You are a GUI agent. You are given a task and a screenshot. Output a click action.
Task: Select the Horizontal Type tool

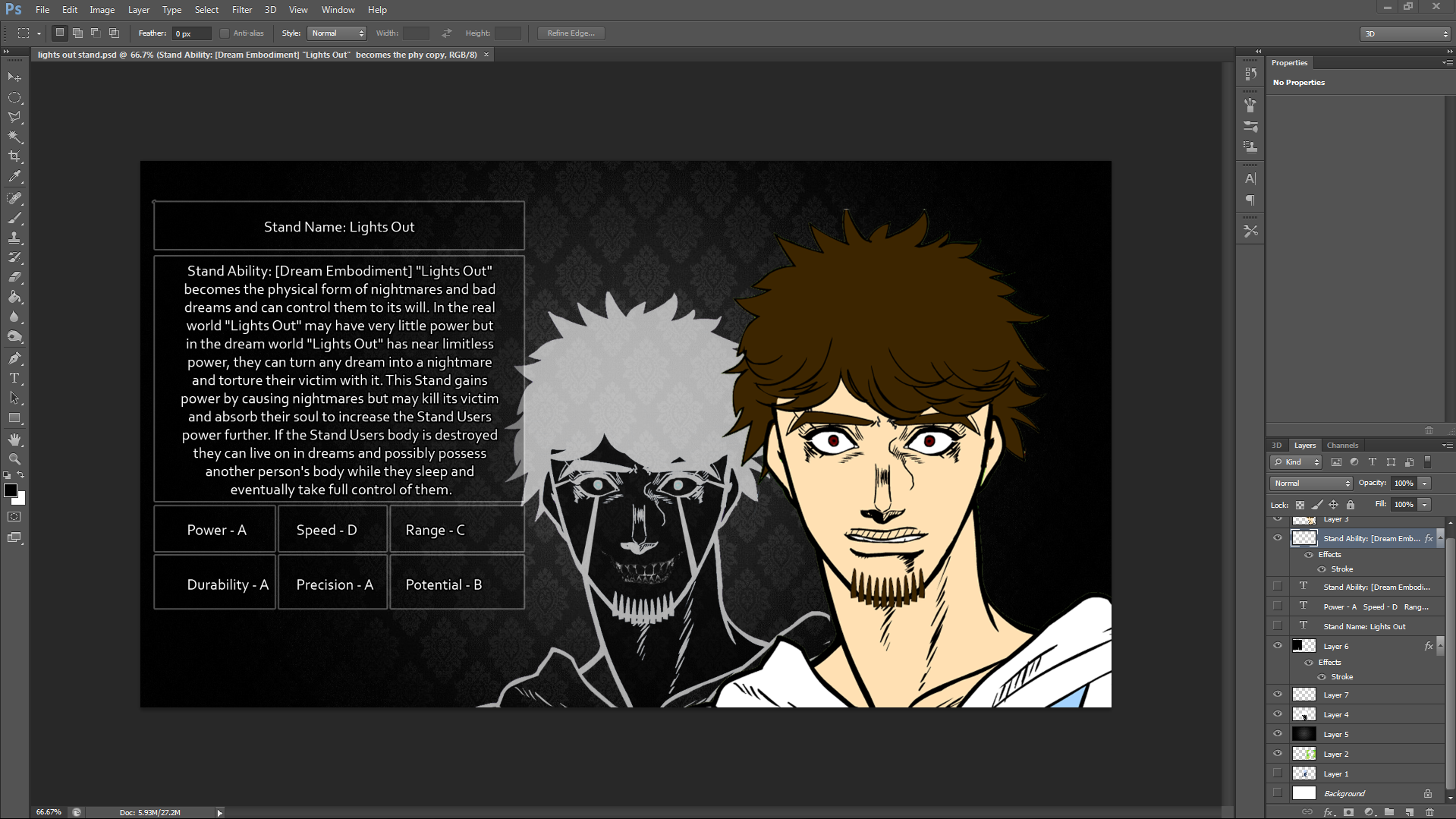14,378
